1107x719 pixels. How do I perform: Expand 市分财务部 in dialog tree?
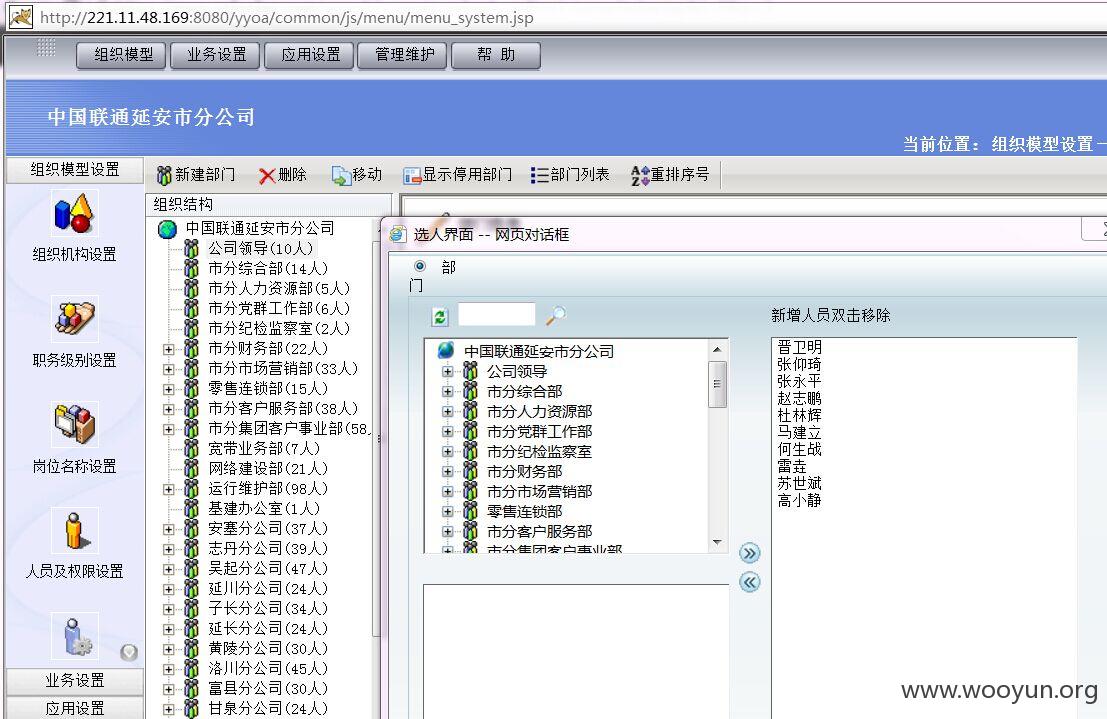pyautogui.click(x=447, y=471)
